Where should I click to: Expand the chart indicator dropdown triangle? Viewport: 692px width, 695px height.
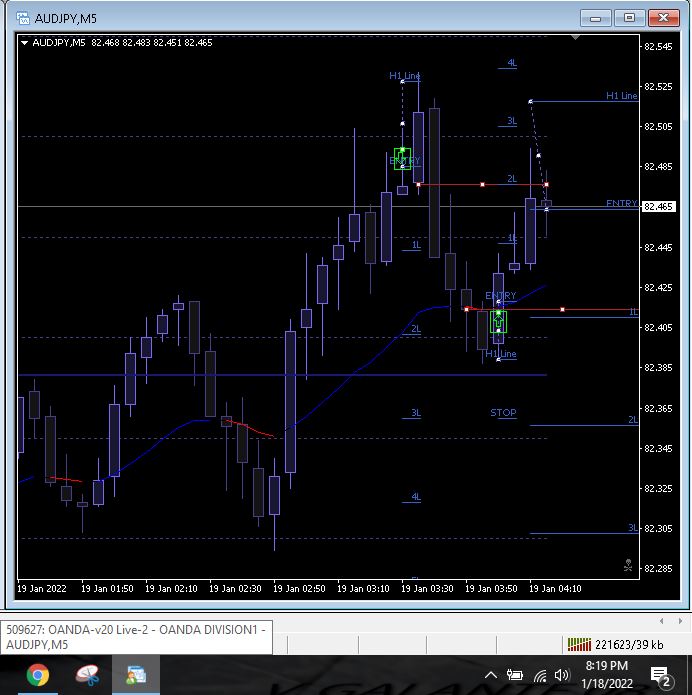point(24,43)
